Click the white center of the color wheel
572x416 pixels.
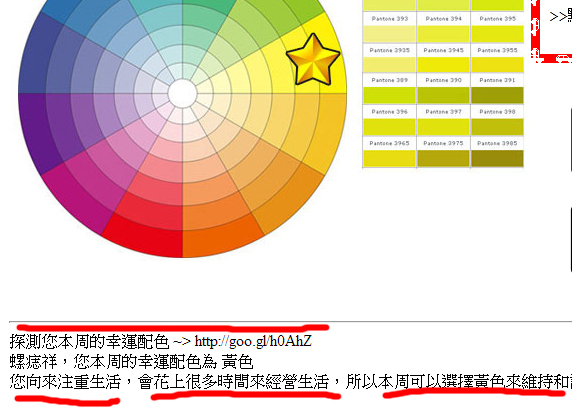(x=182, y=93)
